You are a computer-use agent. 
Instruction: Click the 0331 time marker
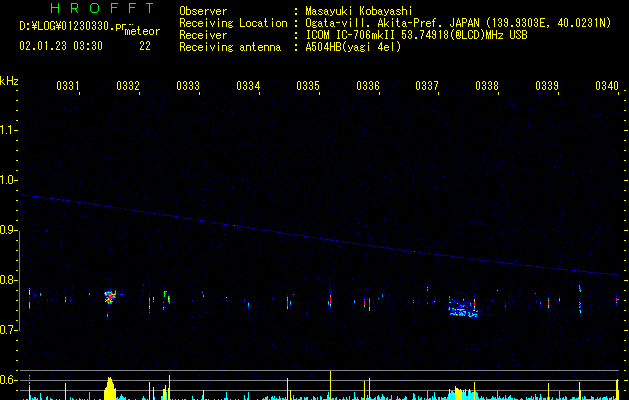click(68, 86)
